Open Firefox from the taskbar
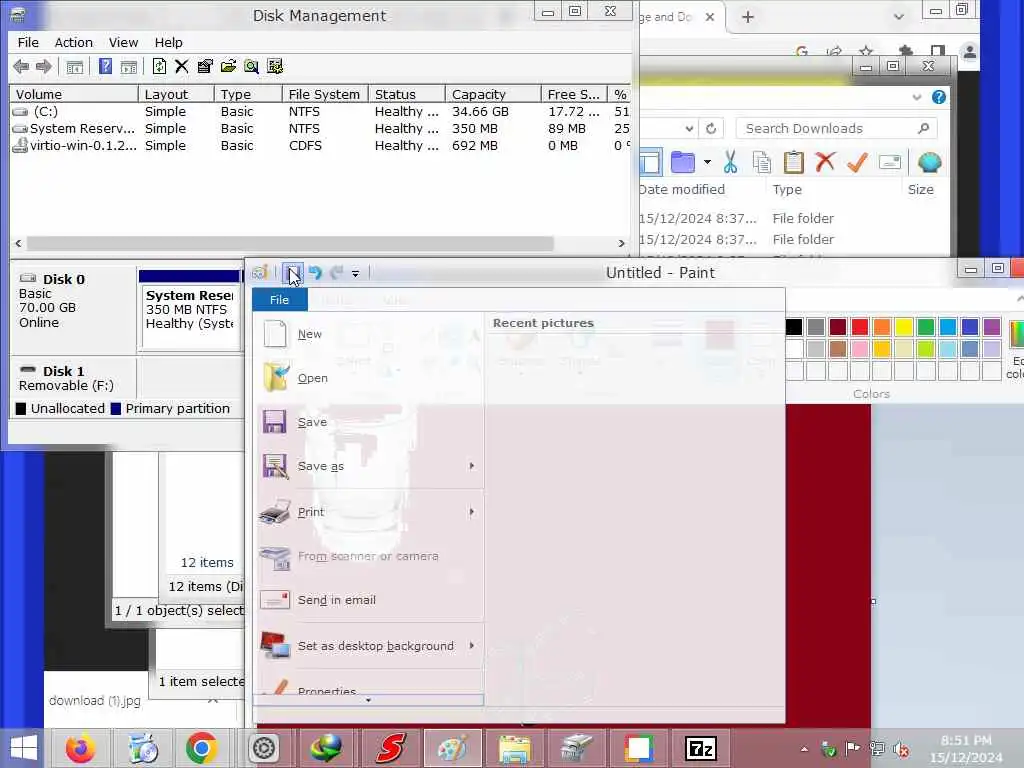The height and width of the screenshot is (768, 1024). click(x=80, y=748)
